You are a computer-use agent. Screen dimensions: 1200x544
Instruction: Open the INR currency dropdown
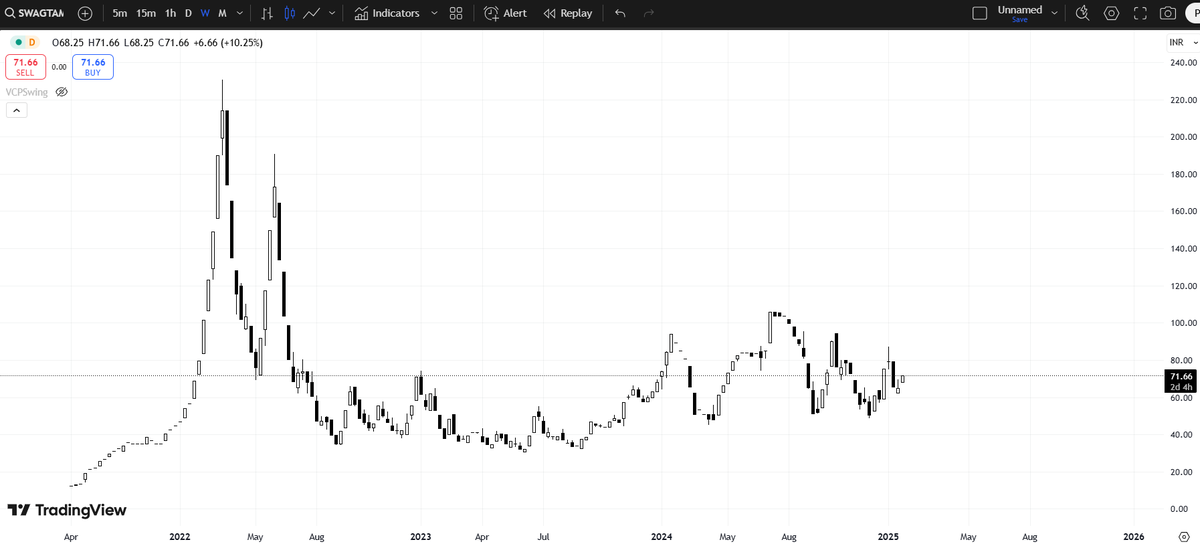[1182, 42]
